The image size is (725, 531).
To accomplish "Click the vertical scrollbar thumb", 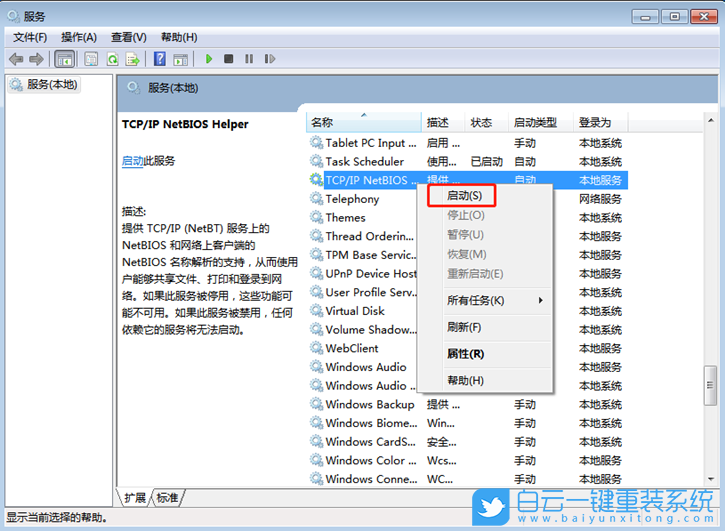I will (x=710, y=385).
